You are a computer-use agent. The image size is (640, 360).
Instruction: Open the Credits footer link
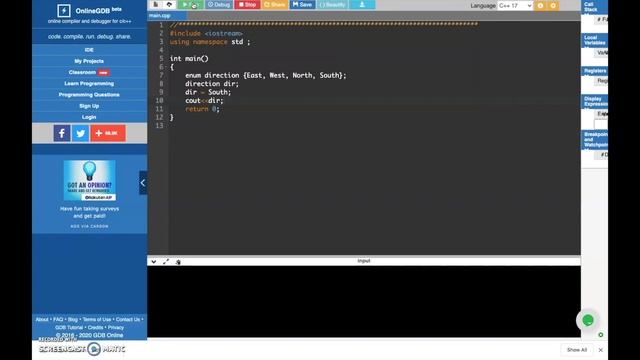coord(95,327)
